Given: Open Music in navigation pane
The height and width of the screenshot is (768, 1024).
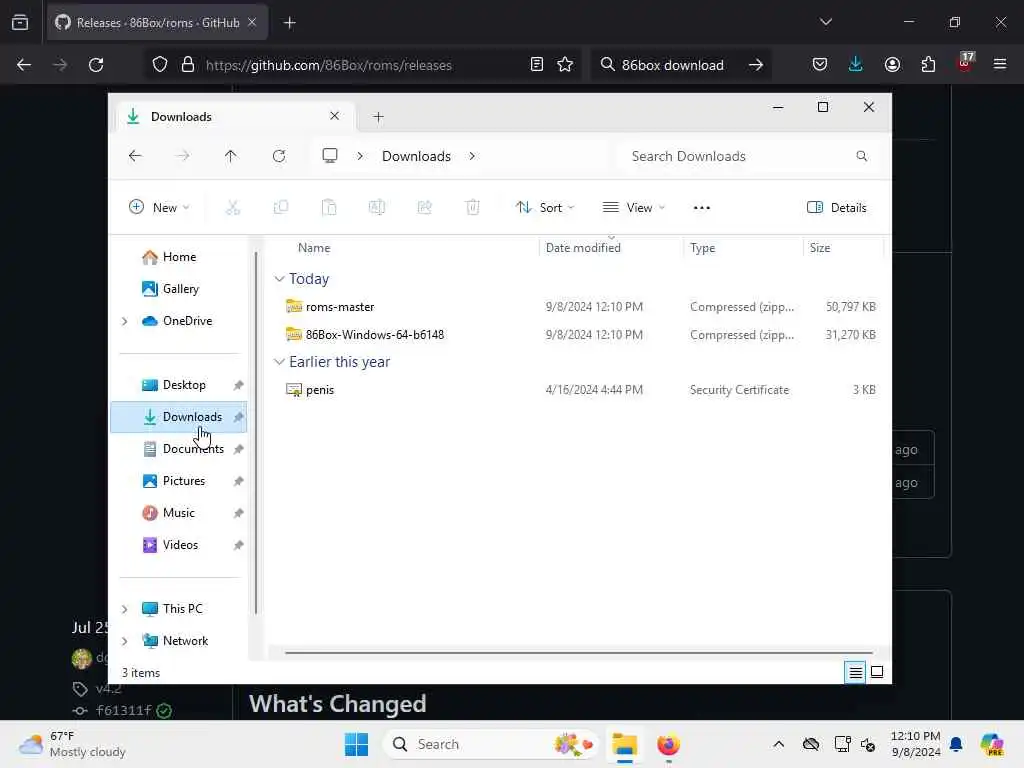Looking at the screenshot, I should 179,513.
